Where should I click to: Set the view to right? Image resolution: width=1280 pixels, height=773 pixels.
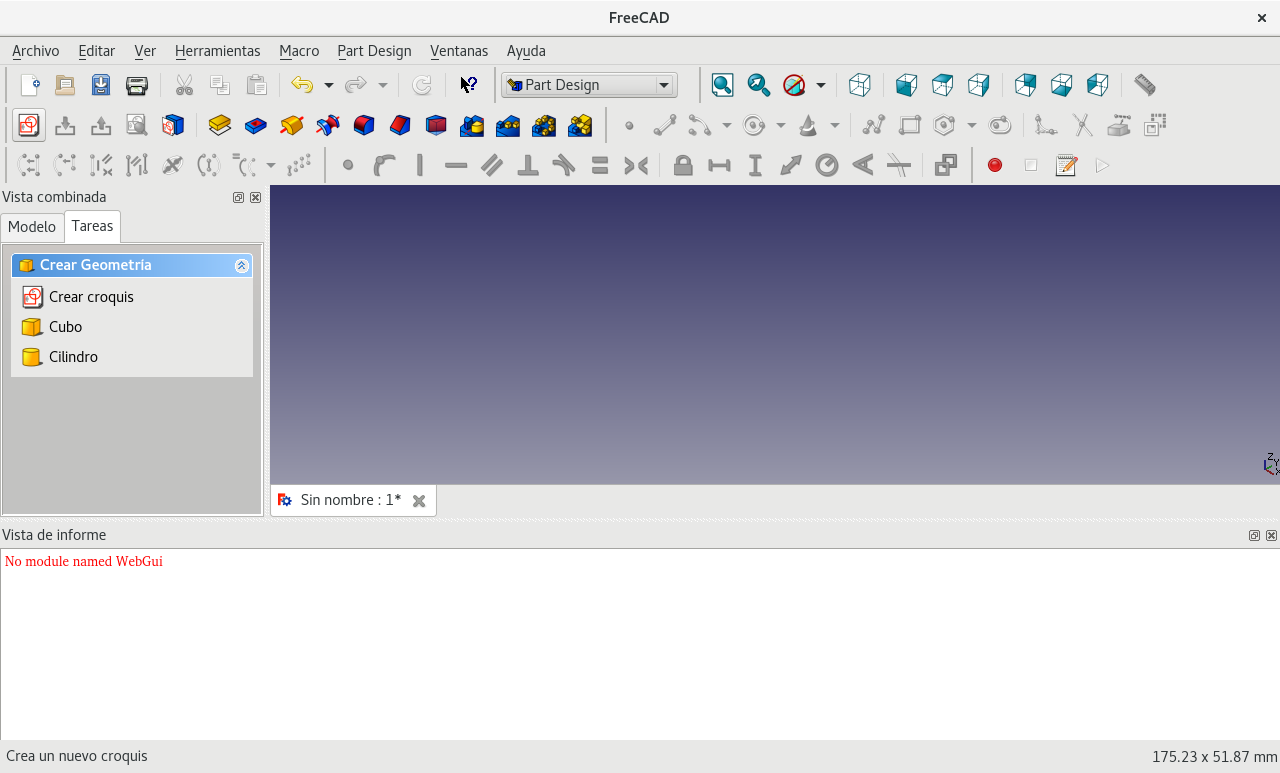978,85
